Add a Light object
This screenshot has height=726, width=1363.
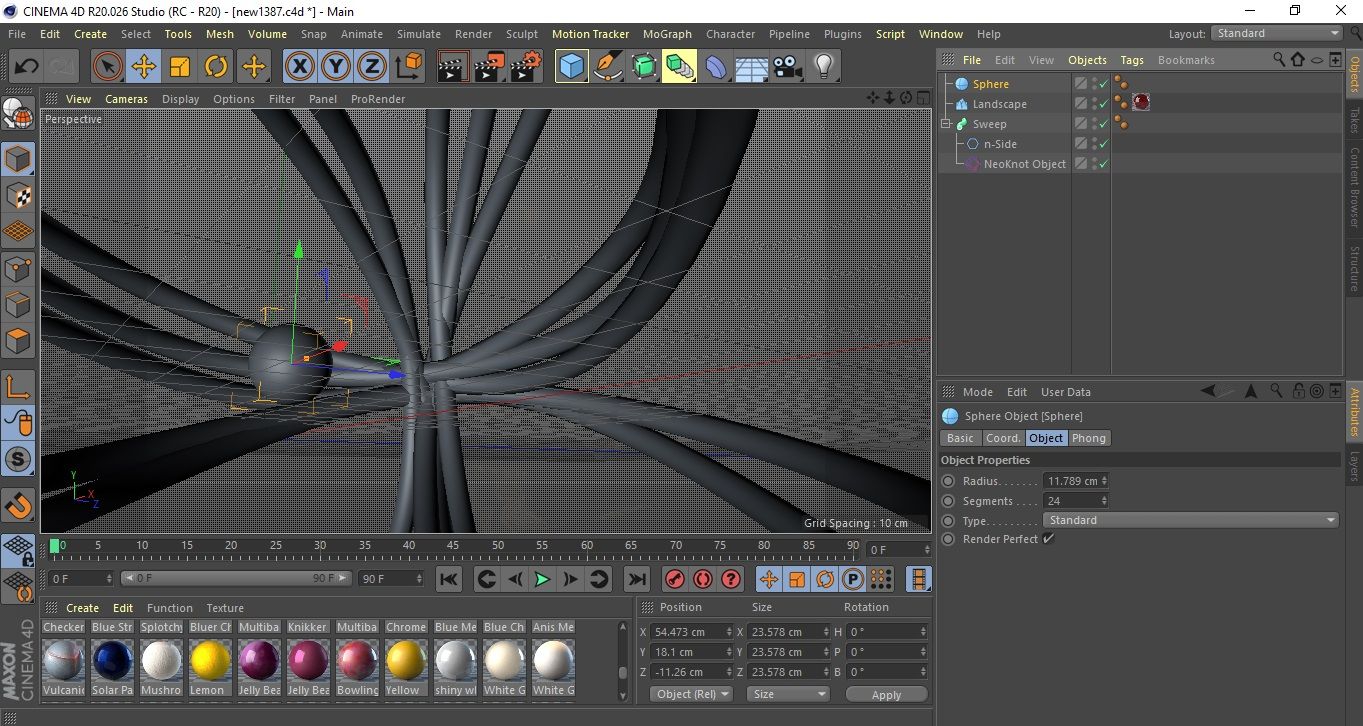click(x=824, y=67)
